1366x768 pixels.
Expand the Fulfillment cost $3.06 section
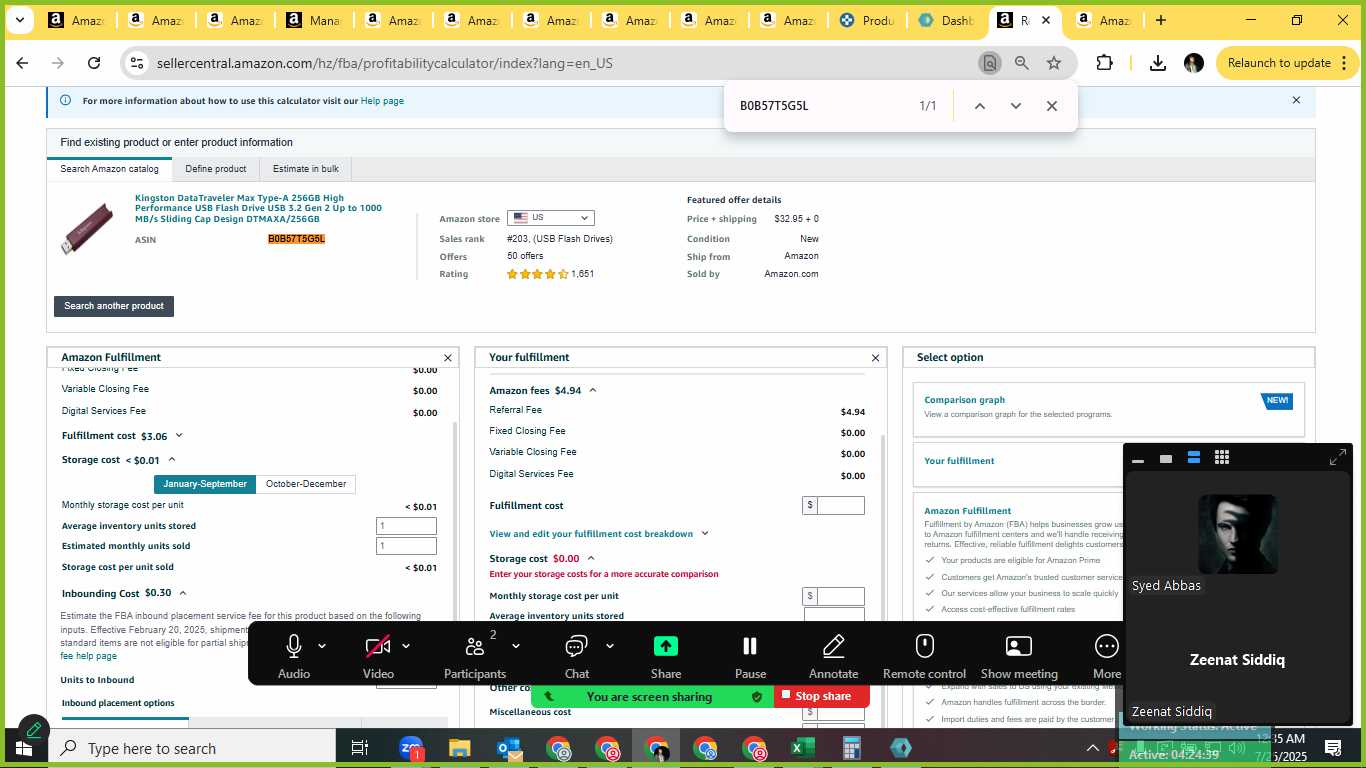[x=179, y=436]
